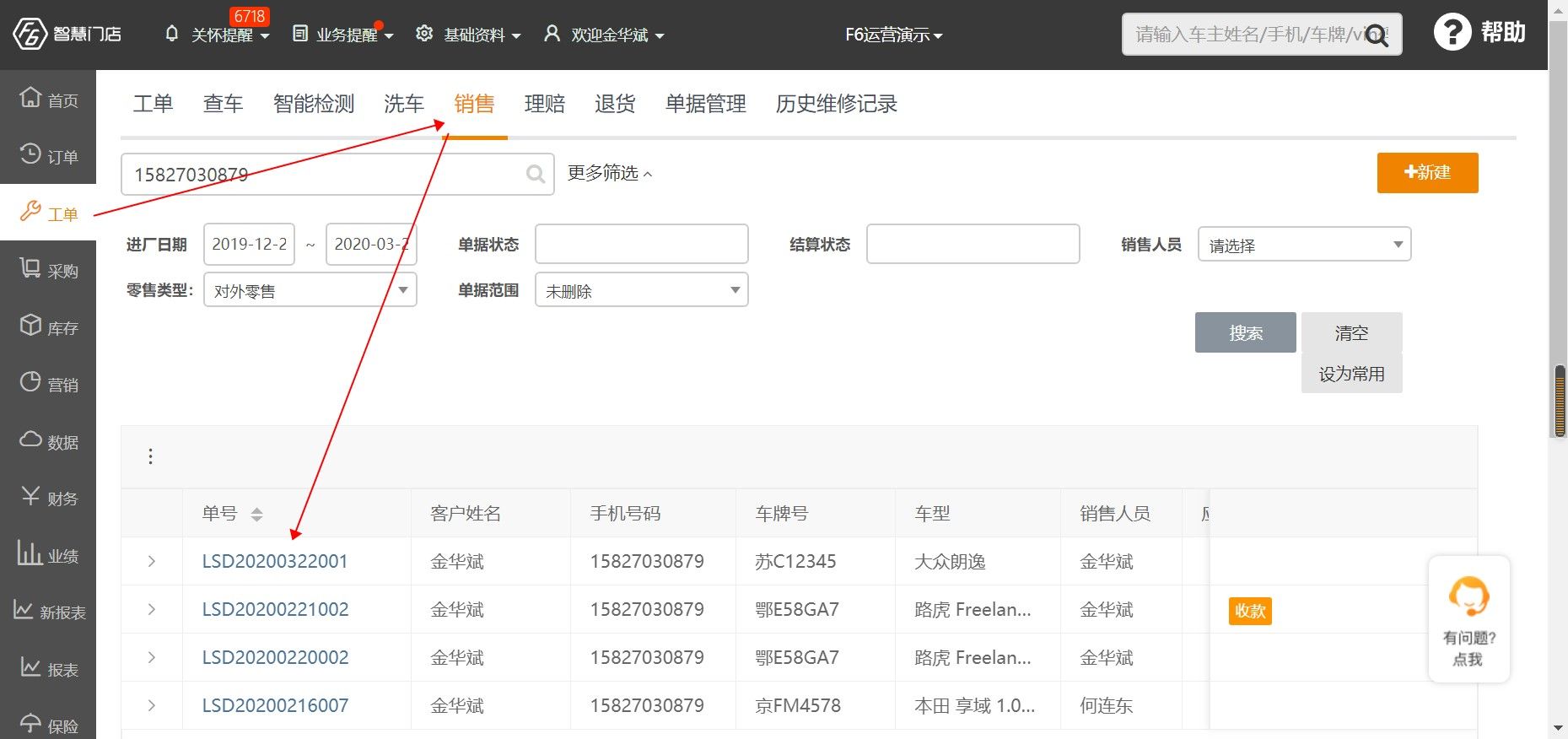Expand row LSD20200322001

(x=152, y=561)
